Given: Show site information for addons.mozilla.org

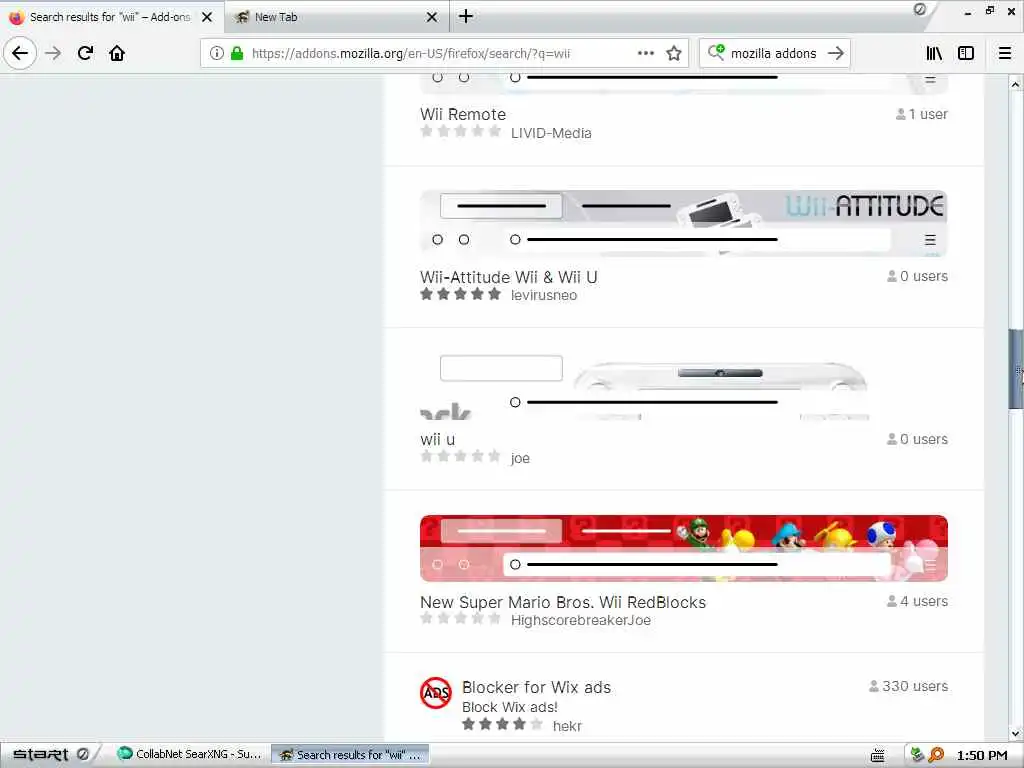Looking at the screenshot, I should click(216, 54).
